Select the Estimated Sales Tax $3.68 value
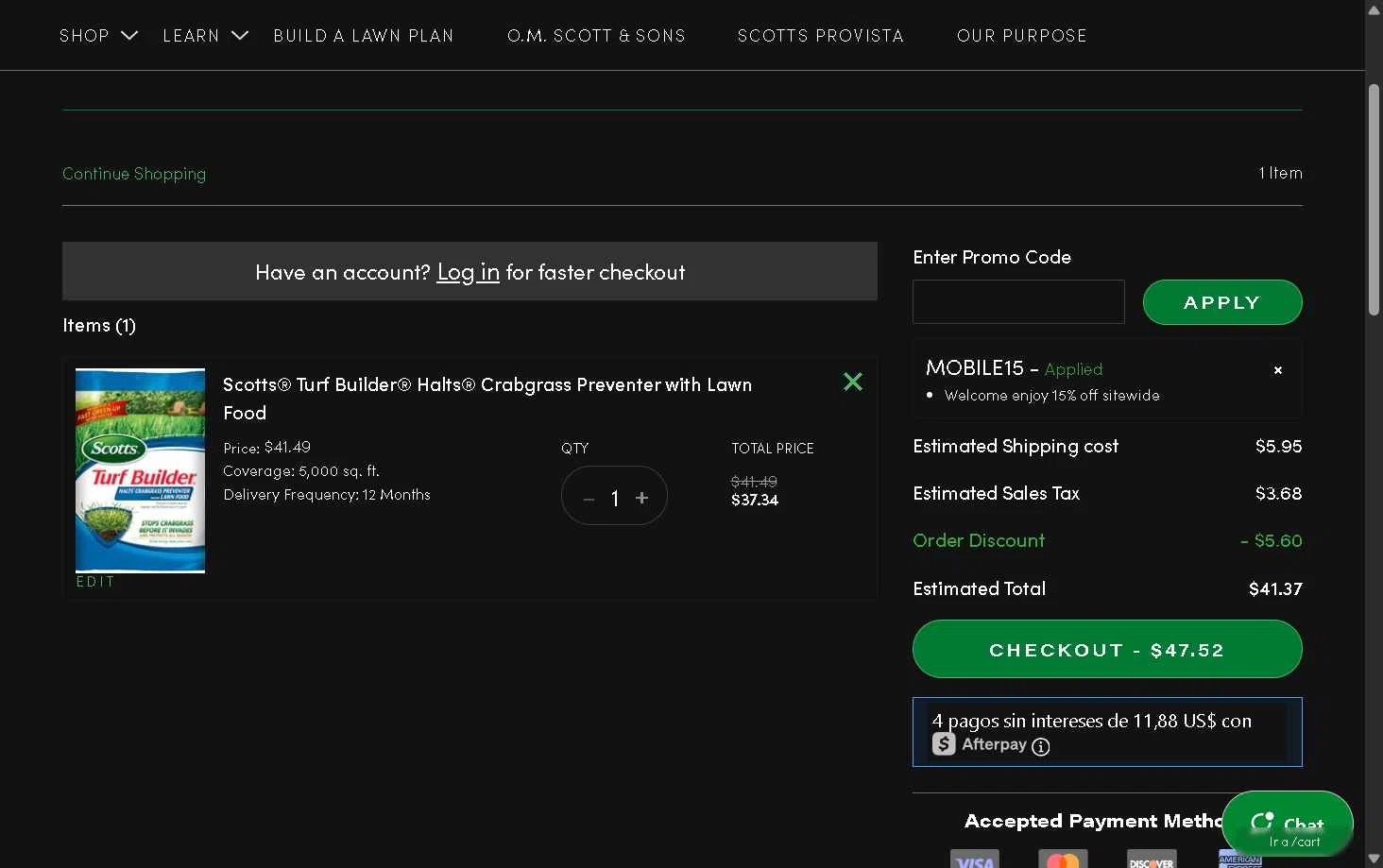 coord(1278,494)
